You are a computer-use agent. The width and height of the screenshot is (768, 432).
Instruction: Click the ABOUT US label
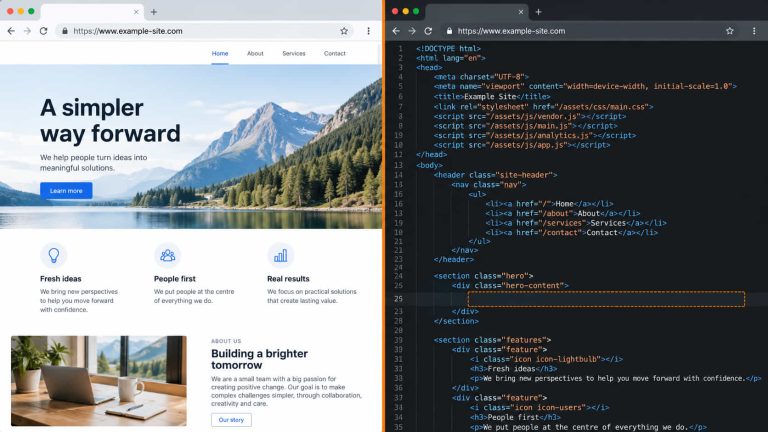point(226,341)
